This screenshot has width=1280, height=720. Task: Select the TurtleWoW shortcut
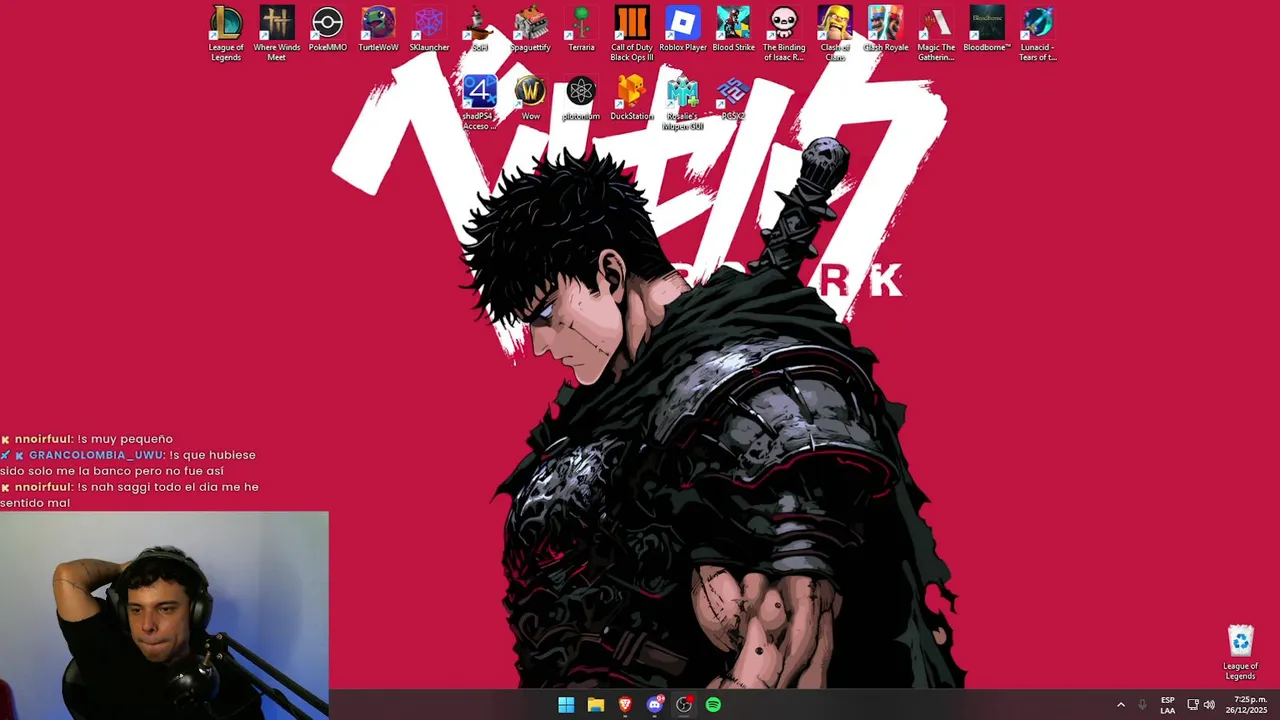[378, 29]
